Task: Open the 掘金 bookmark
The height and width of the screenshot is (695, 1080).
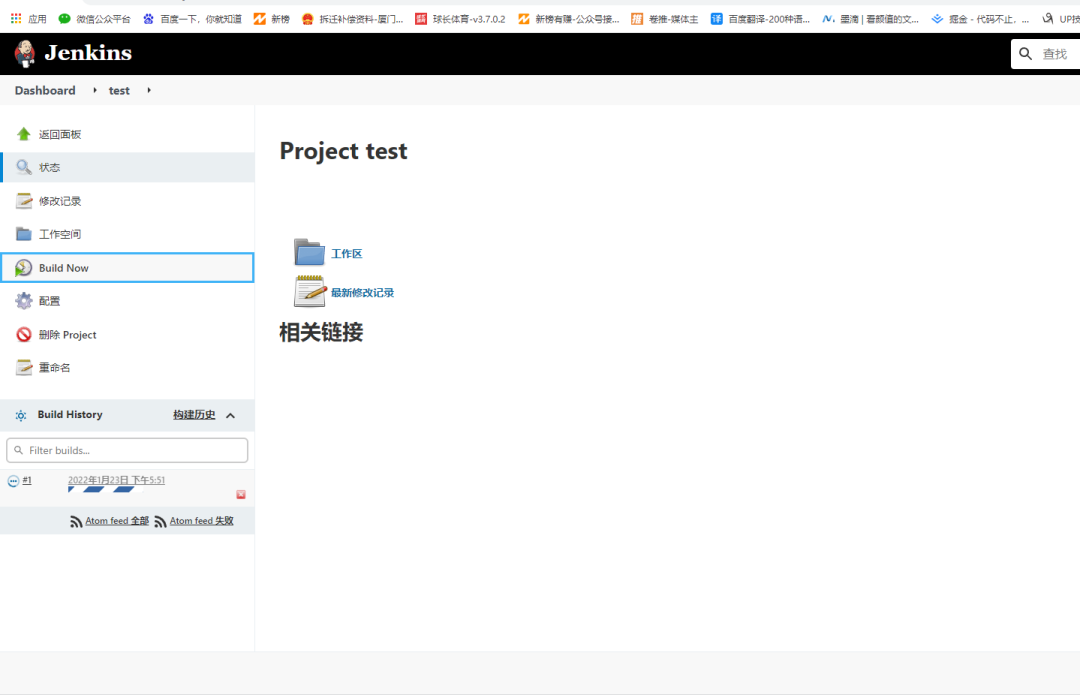Action: tap(980, 19)
